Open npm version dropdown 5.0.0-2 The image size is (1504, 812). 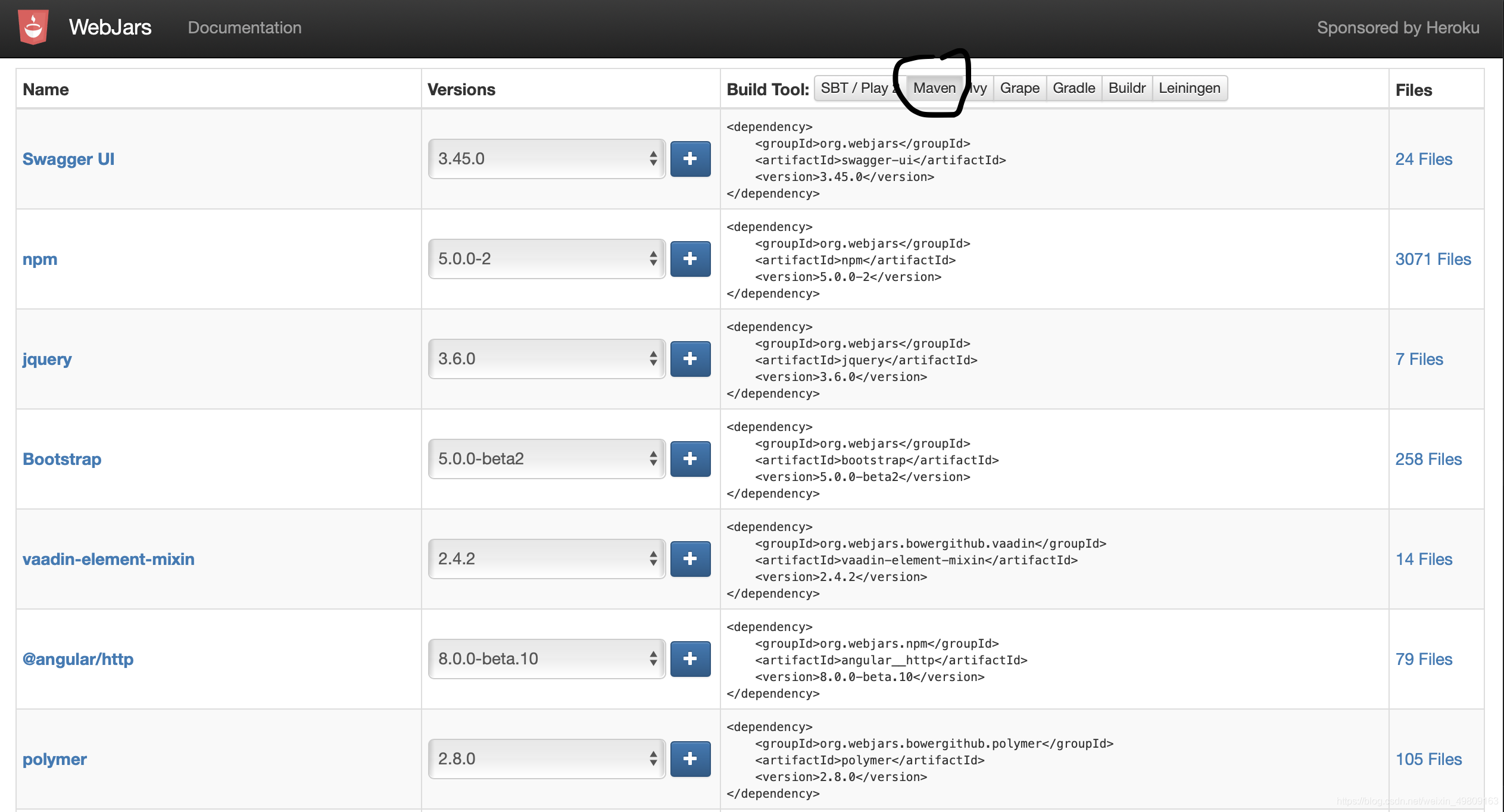547,259
